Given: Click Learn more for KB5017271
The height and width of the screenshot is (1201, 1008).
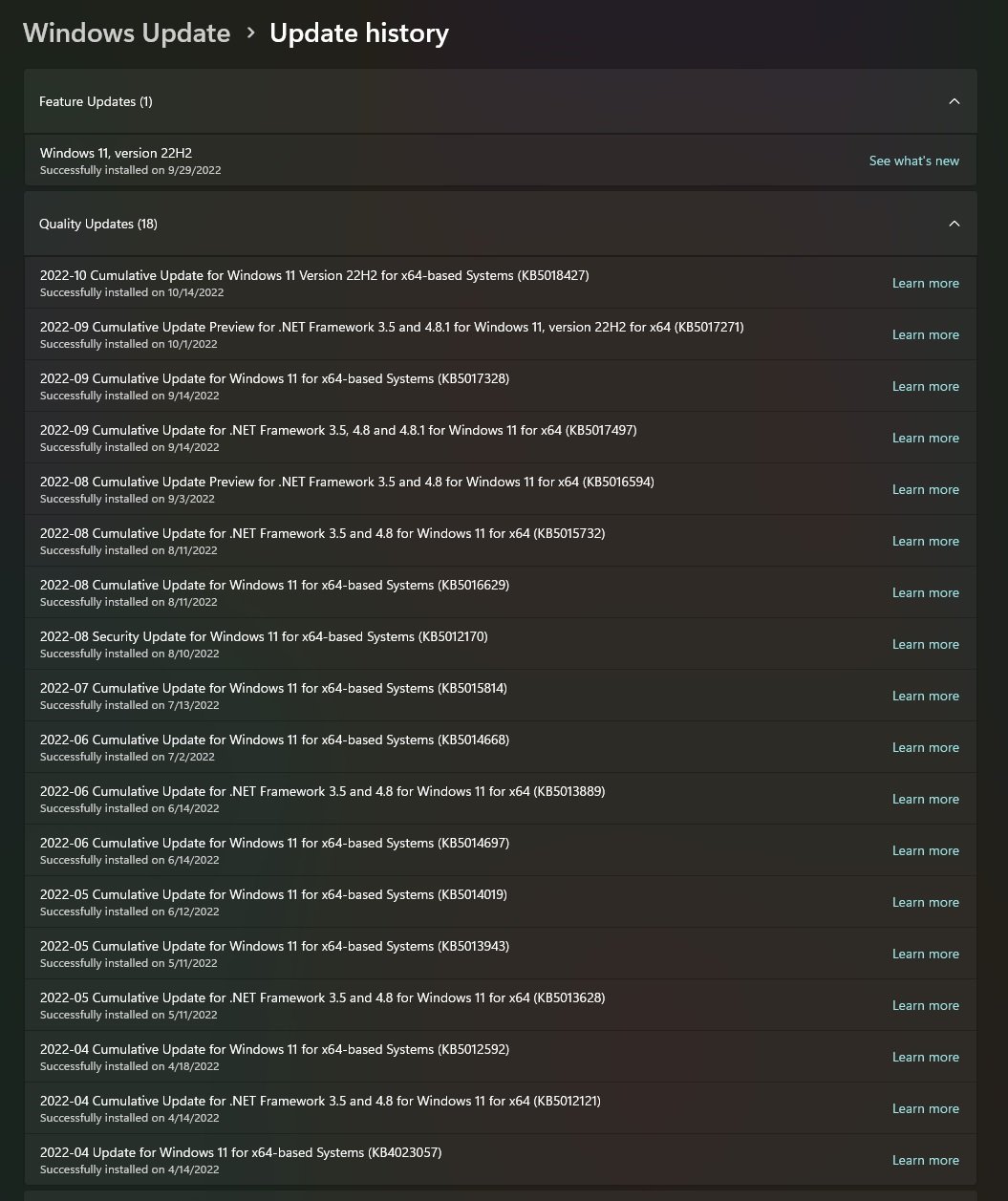Looking at the screenshot, I should (x=925, y=334).
